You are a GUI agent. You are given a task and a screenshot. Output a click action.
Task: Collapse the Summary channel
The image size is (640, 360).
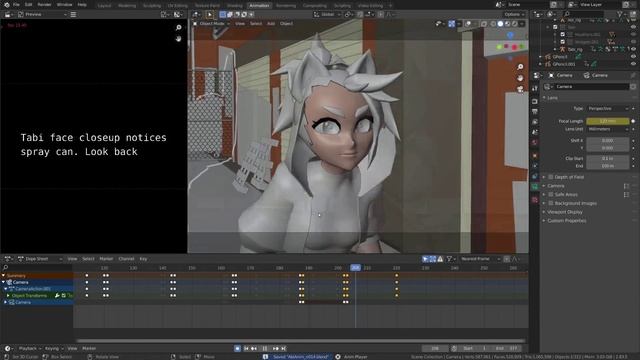click(3, 276)
